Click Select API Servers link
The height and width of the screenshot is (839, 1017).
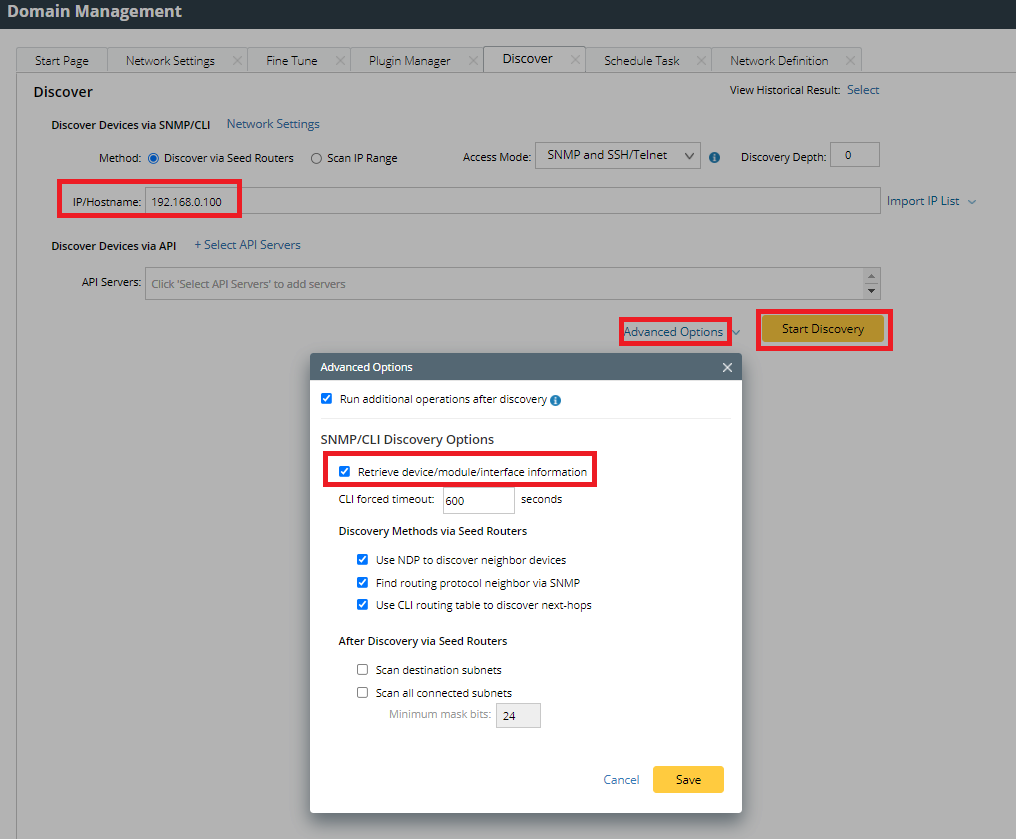247,245
